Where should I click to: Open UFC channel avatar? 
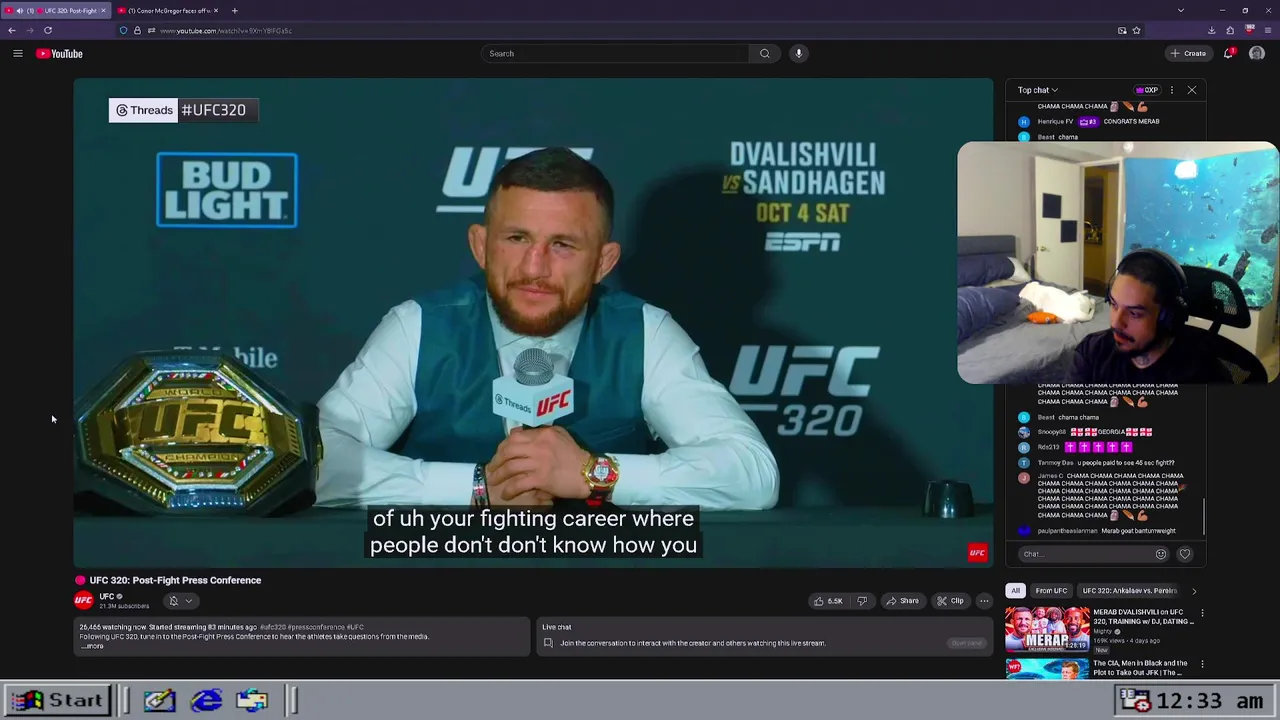tap(84, 600)
